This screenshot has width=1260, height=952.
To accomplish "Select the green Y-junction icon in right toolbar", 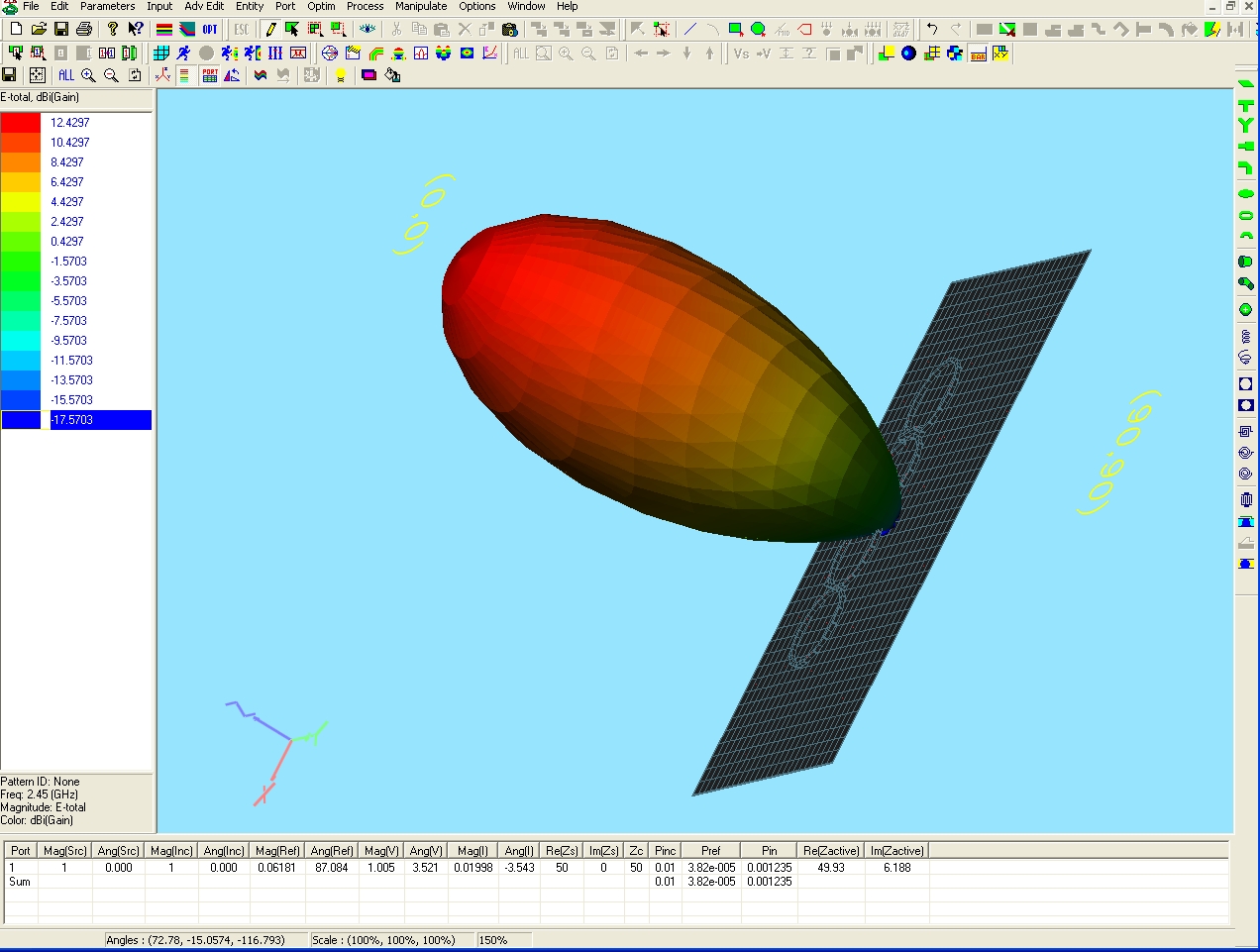I will [x=1246, y=126].
